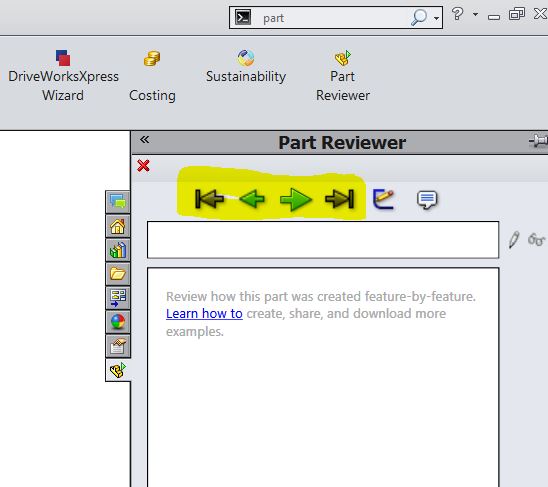The width and height of the screenshot is (548, 487).
Task: Restore down the SolidWorks window
Action: pos(517,14)
